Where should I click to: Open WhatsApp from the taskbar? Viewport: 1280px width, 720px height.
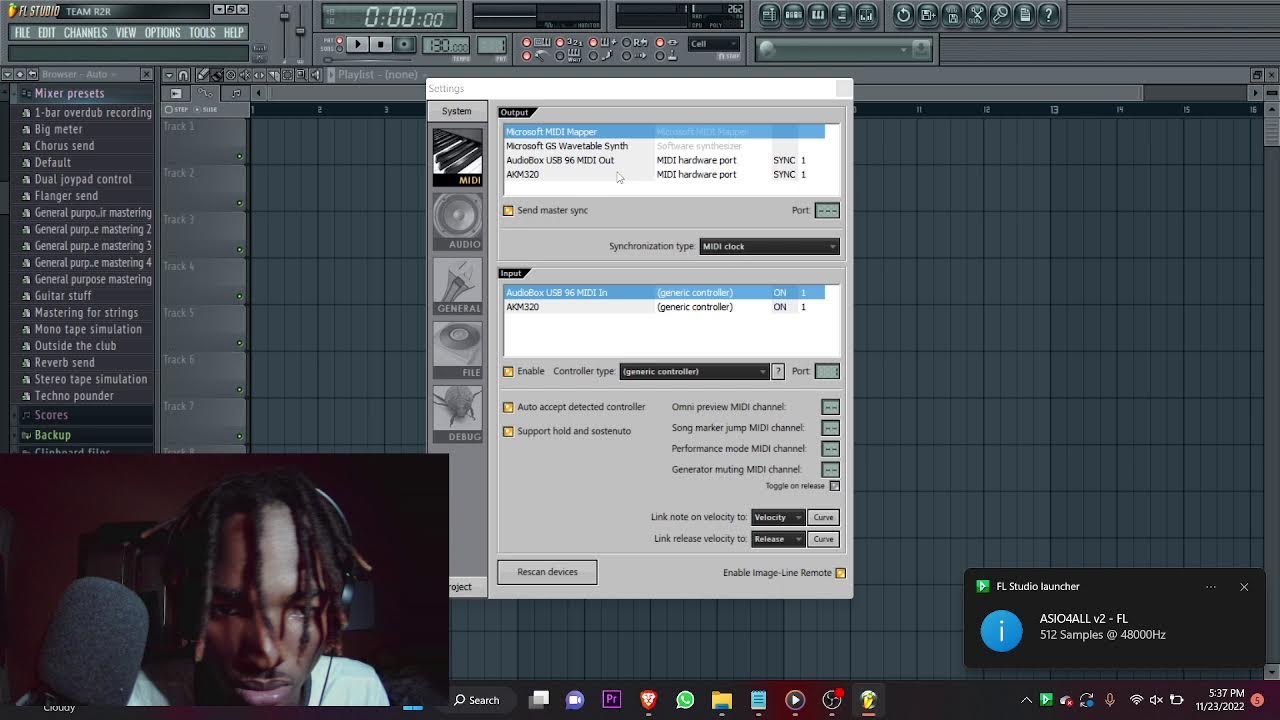[685, 700]
